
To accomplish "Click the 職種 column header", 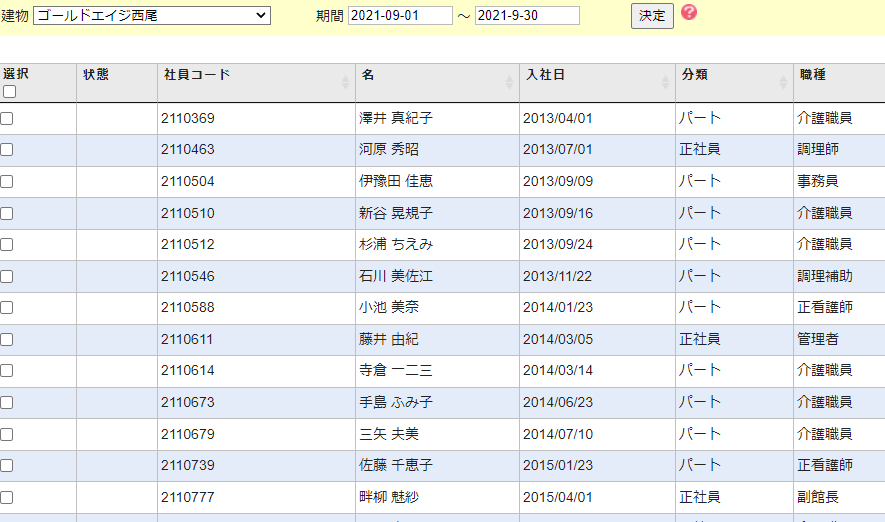I will coord(812,75).
